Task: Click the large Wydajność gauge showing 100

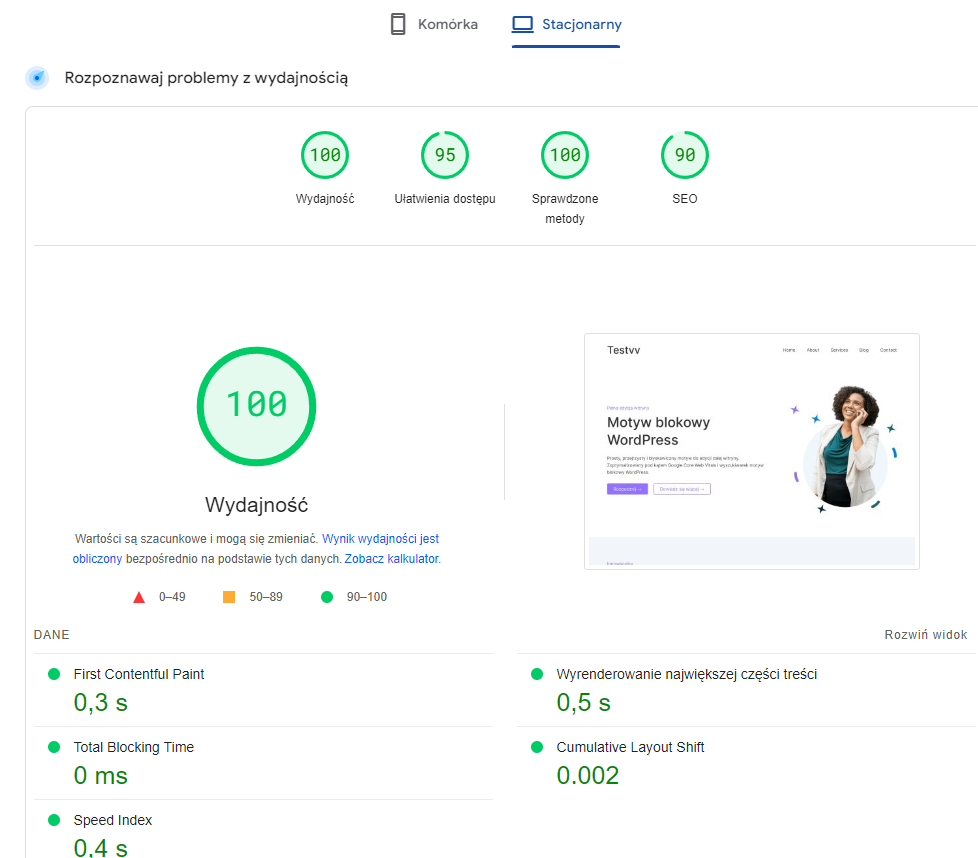Action: coord(256,406)
